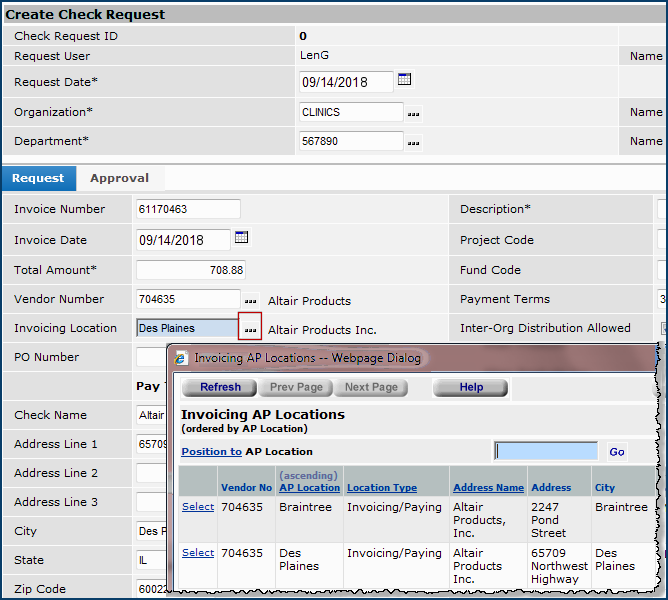Select the Request tab
668x600 pixels.
point(38,178)
